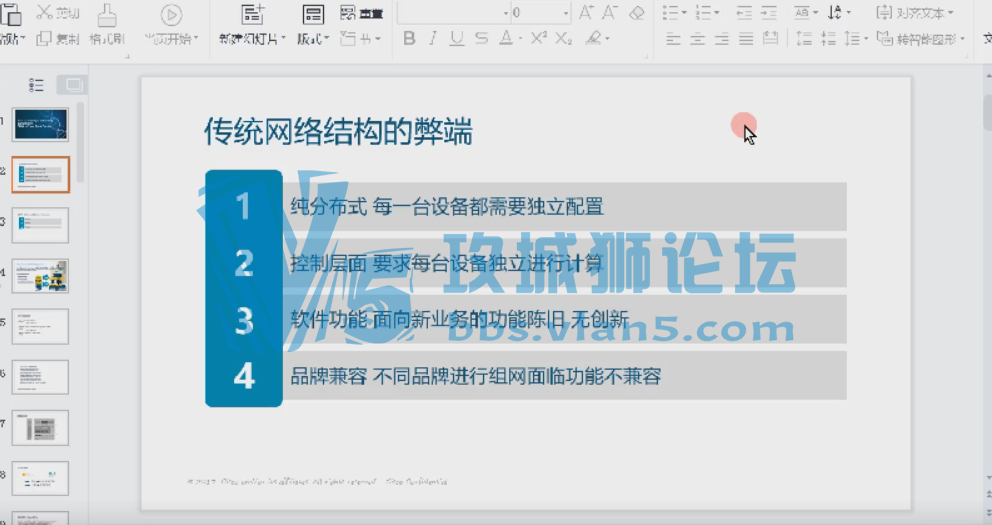Click the increase indent icon
The width and height of the screenshot is (992, 525).
(x=769, y=13)
